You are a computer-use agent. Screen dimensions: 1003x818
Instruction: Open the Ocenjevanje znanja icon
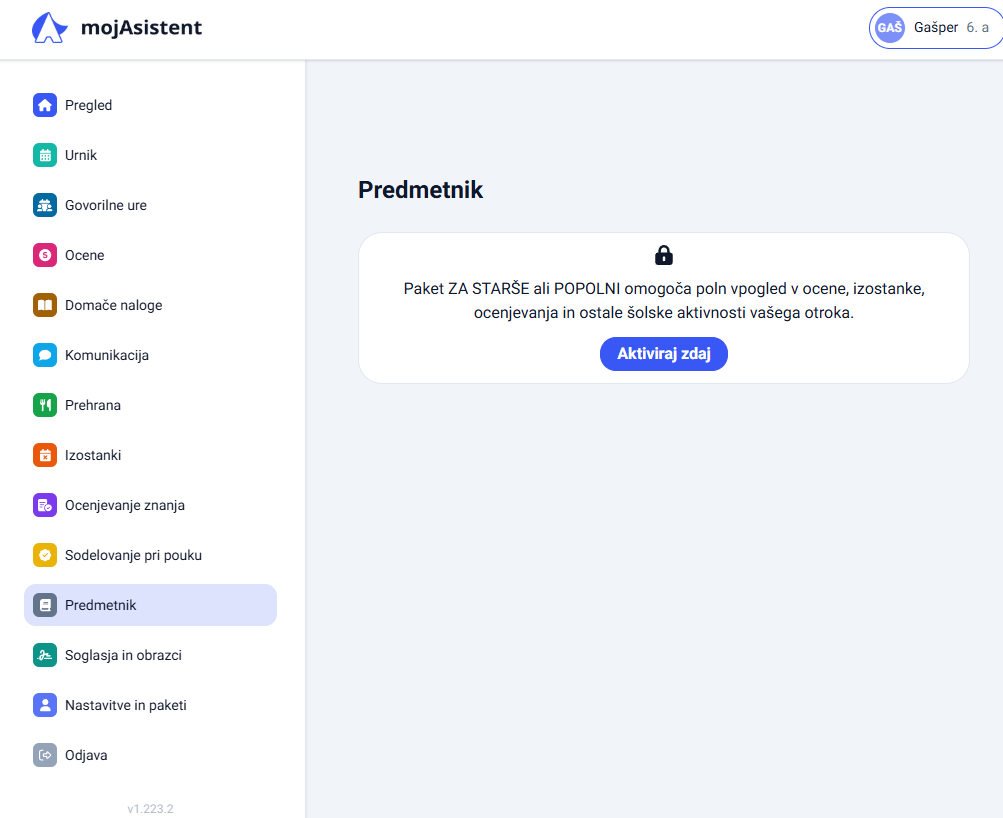[x=45, y=505]
